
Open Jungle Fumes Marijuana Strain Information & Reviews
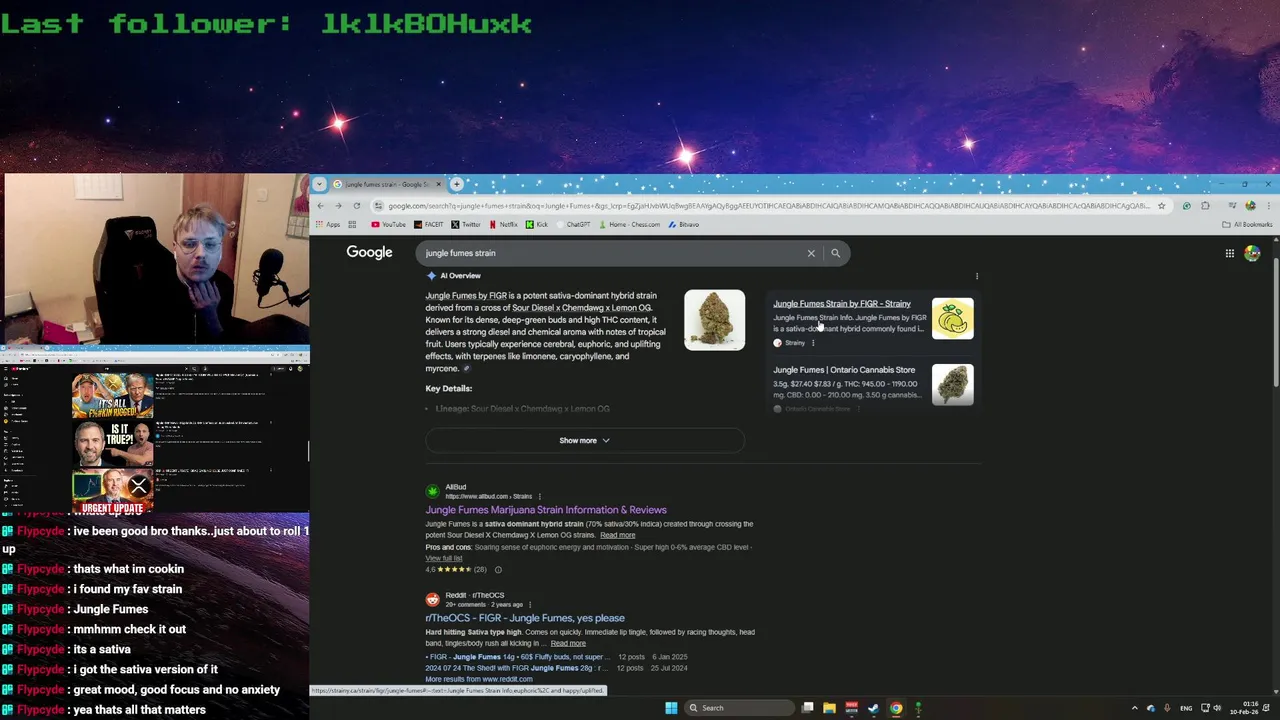(546, 510)
